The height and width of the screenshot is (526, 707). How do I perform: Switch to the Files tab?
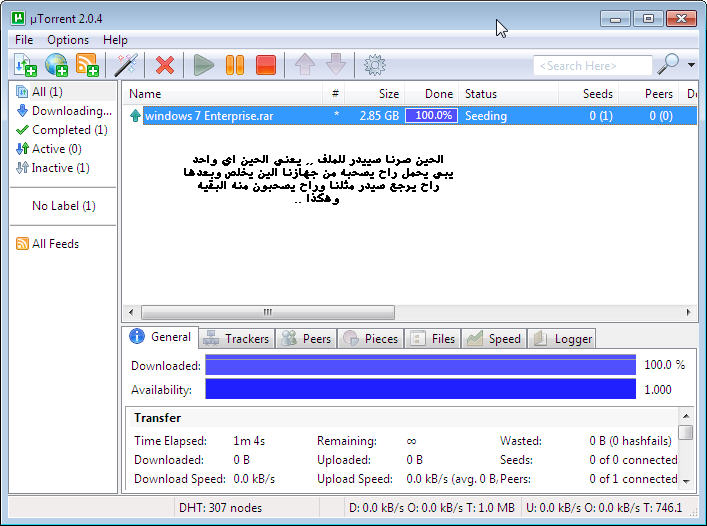point(432,338)
